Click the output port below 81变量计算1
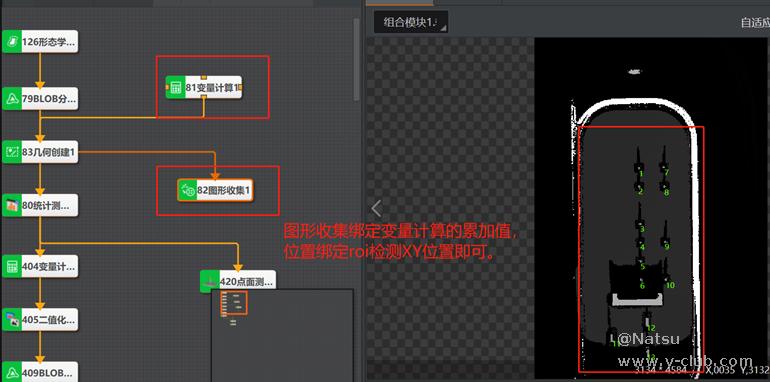The width and height of the screenshot is (770, 382). coord(204,97)
